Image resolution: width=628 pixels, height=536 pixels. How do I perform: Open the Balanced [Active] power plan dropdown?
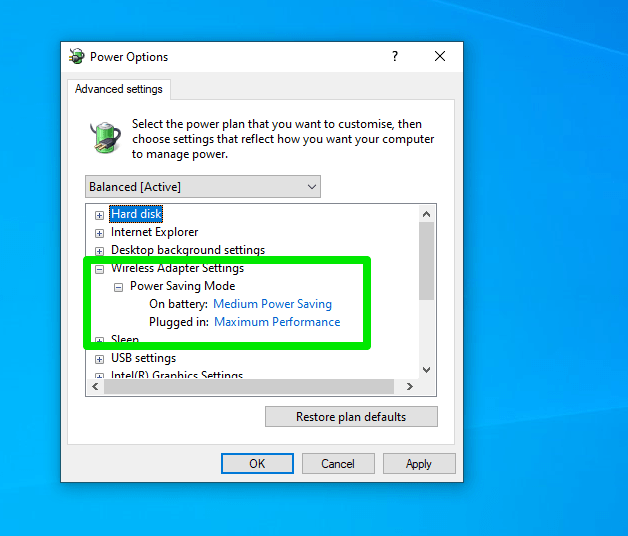[203, 187]
